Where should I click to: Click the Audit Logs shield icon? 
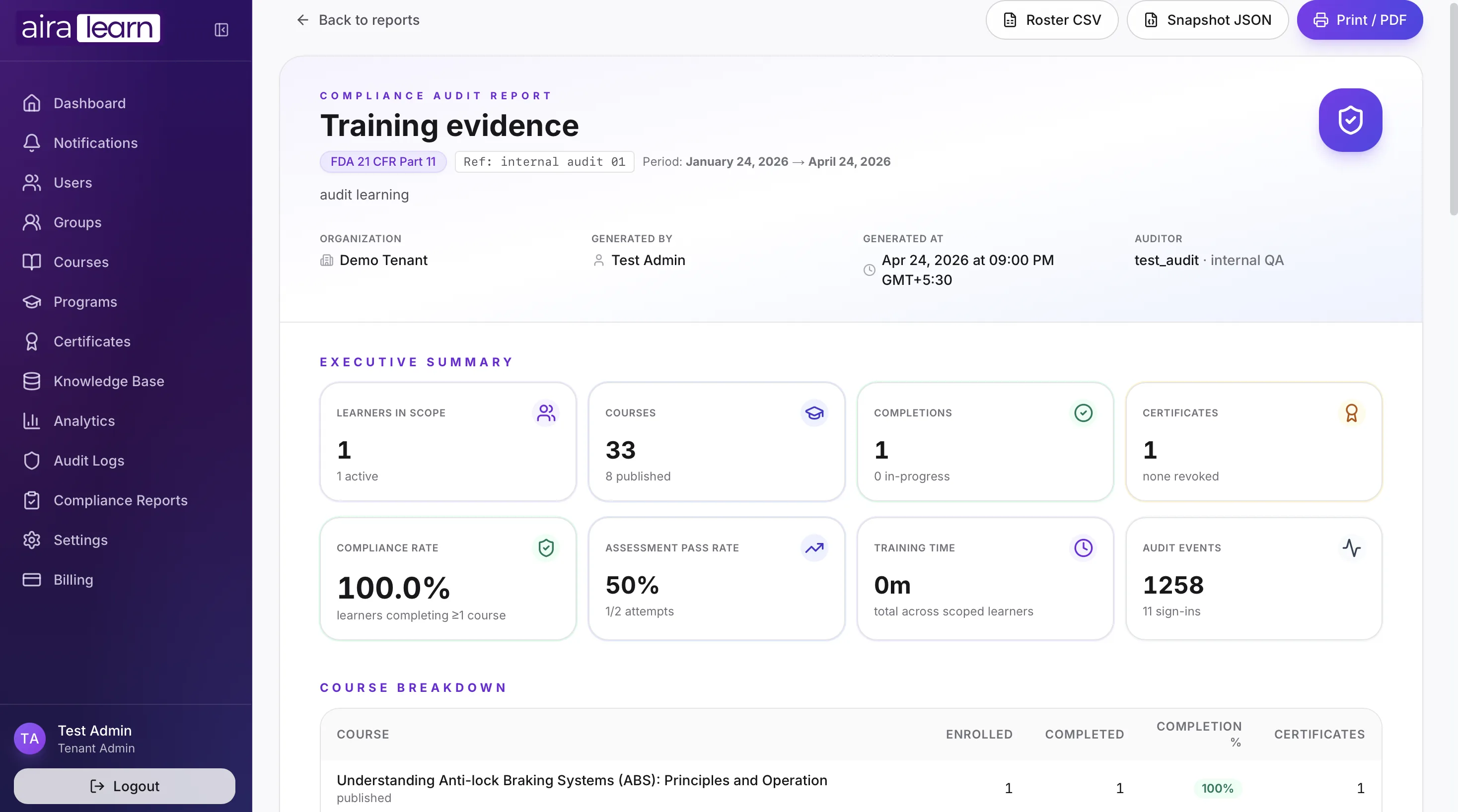pyautogui.click(x=32, y=461)
